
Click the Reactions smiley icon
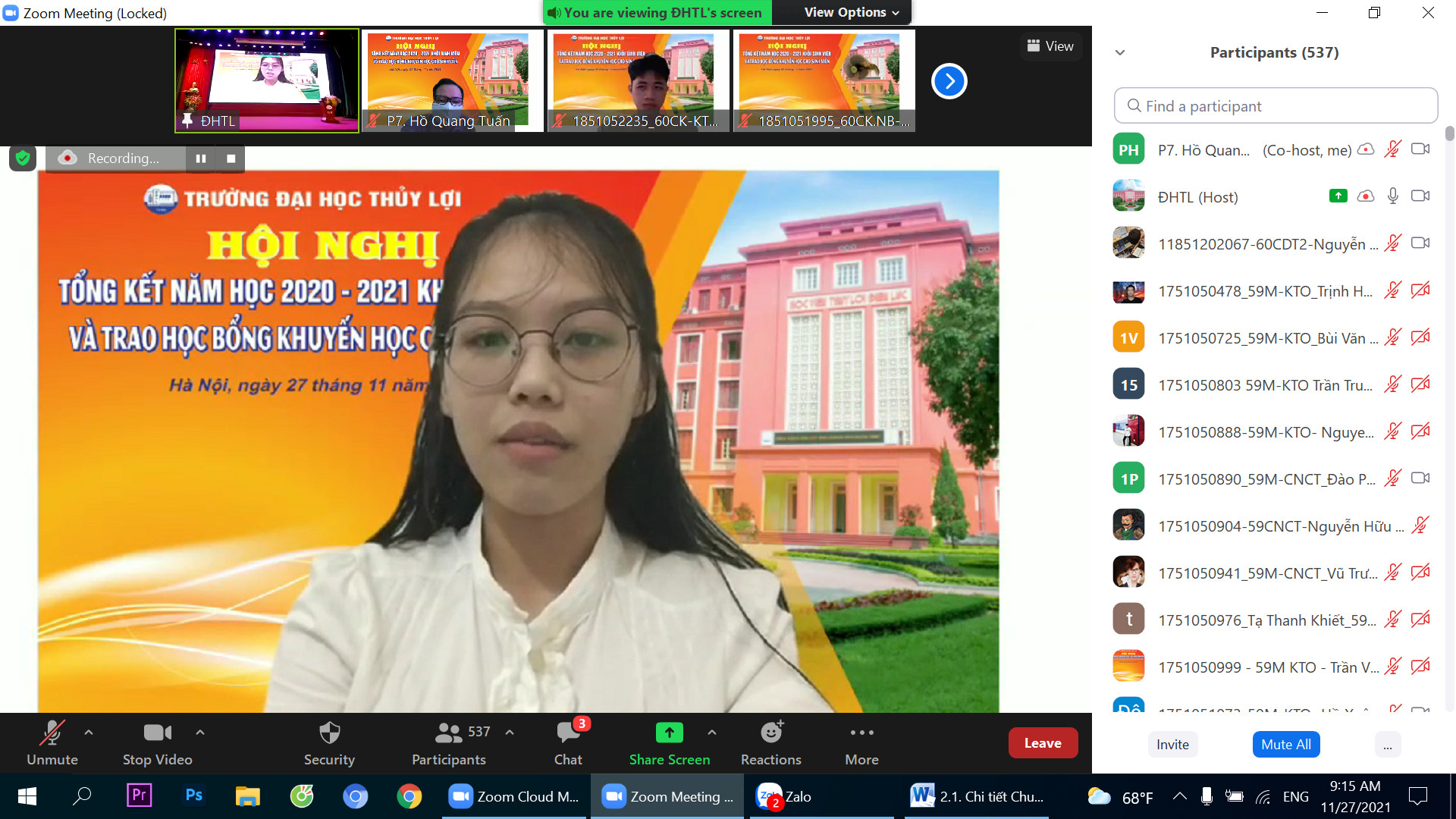(x=770, y=733)
